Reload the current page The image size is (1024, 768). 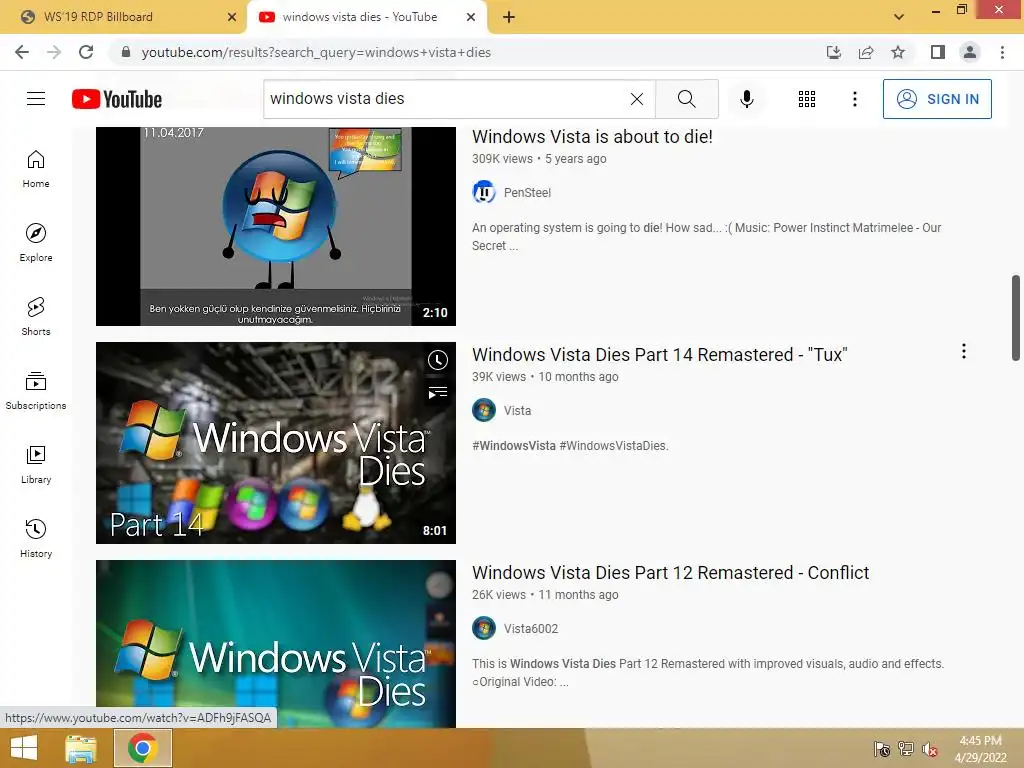pyautogui.click(x=86, y=52)
